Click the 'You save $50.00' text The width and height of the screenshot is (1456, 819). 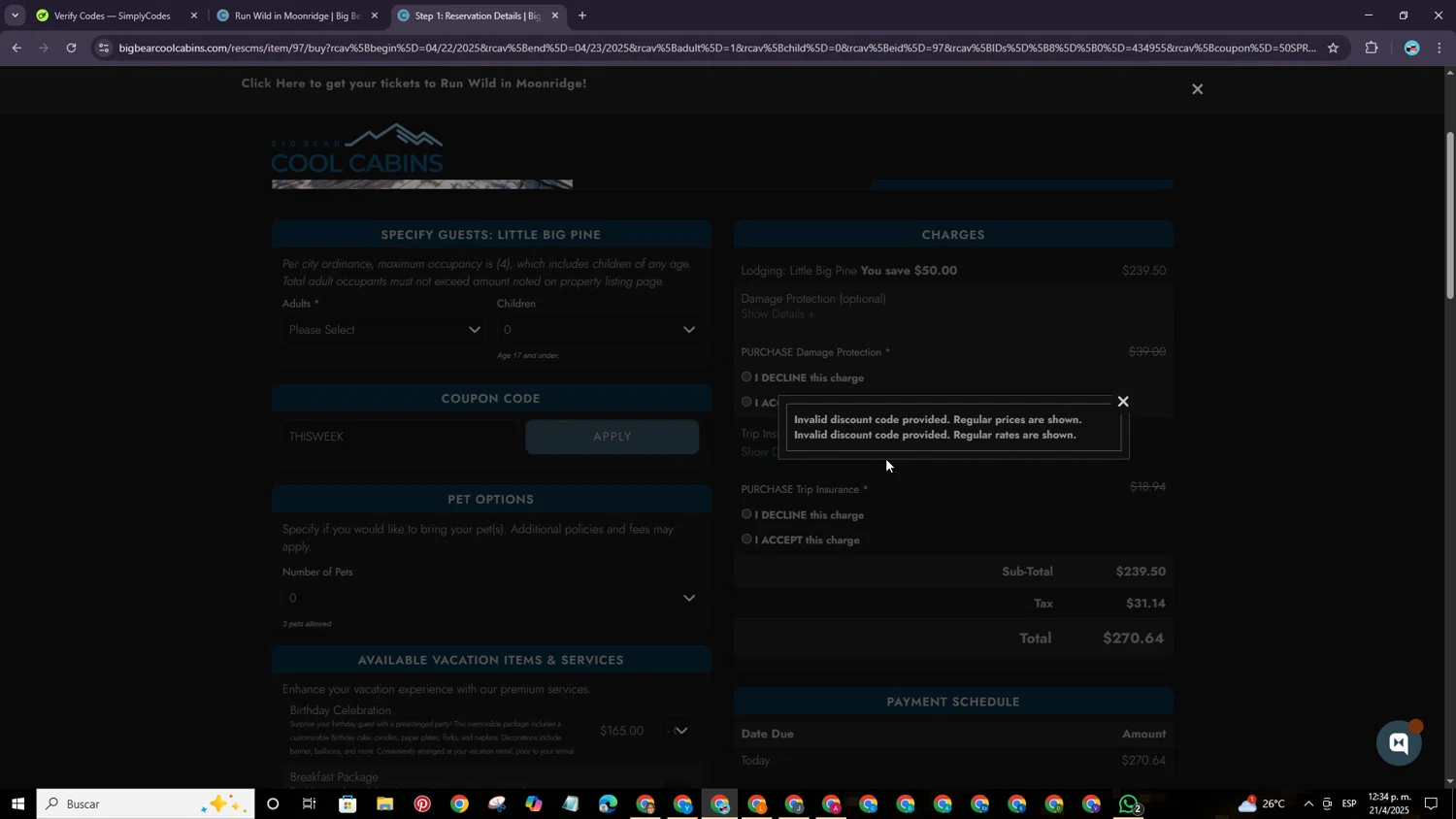[909, 271]
